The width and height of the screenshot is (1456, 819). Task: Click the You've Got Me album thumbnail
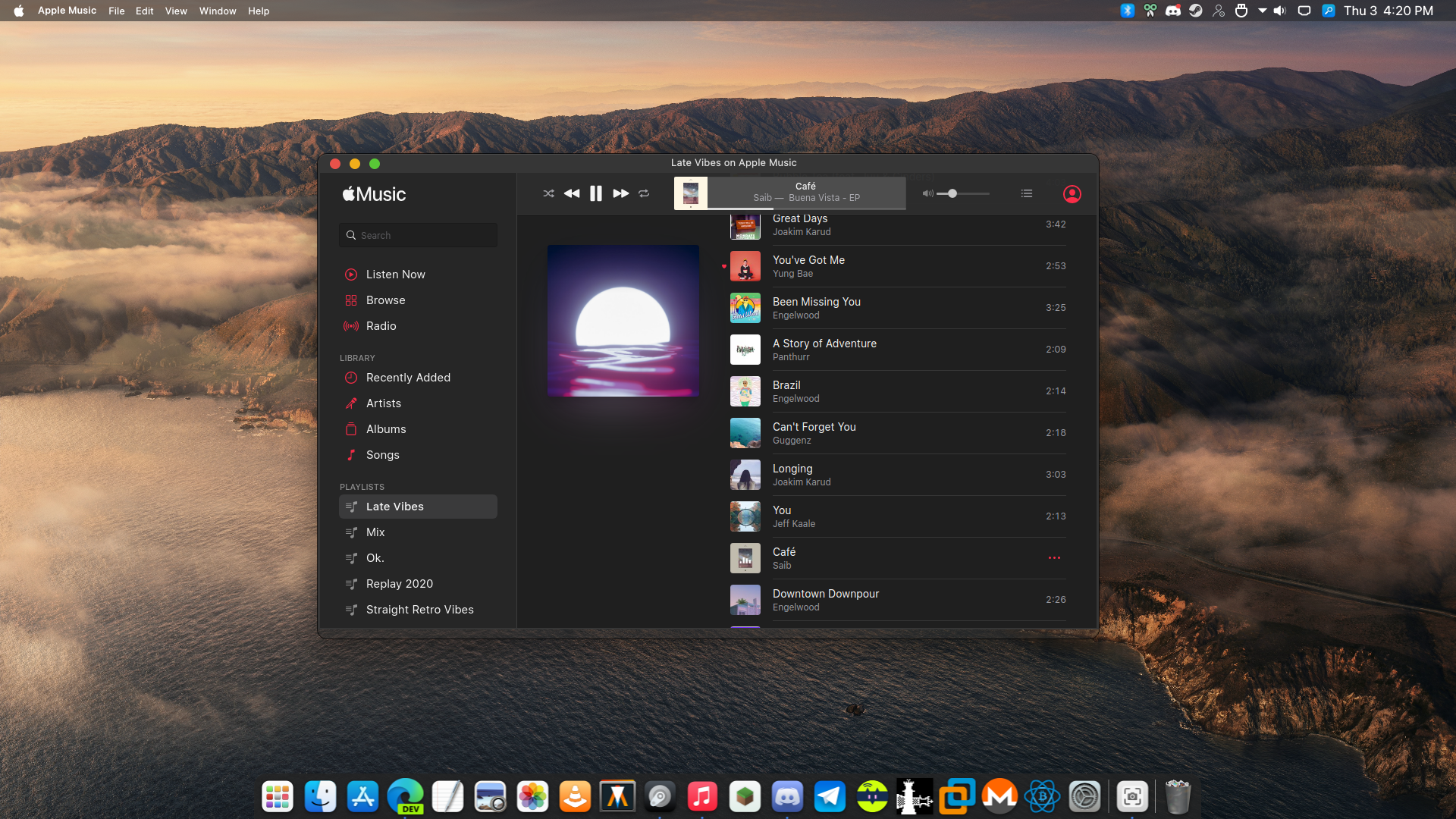[x=745, y=266]
